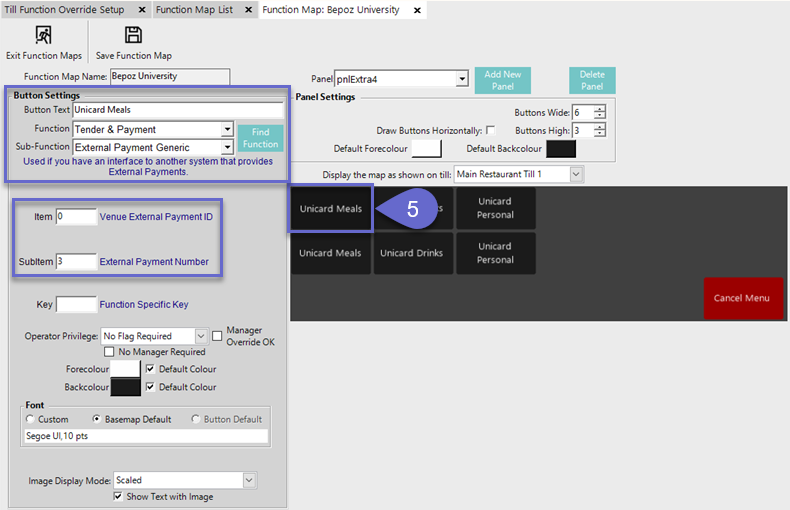This screenshot has width=790, height=510.
Task: Toggle the Draw Buttons Horizontally checkbox
Action: tap(490, 131)
